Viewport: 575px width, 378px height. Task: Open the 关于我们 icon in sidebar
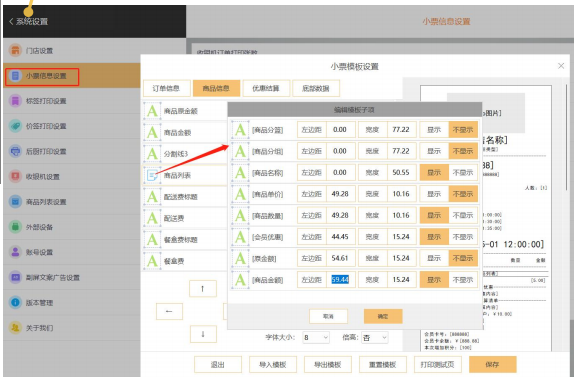pyautogui.click(x=15, y=327)
